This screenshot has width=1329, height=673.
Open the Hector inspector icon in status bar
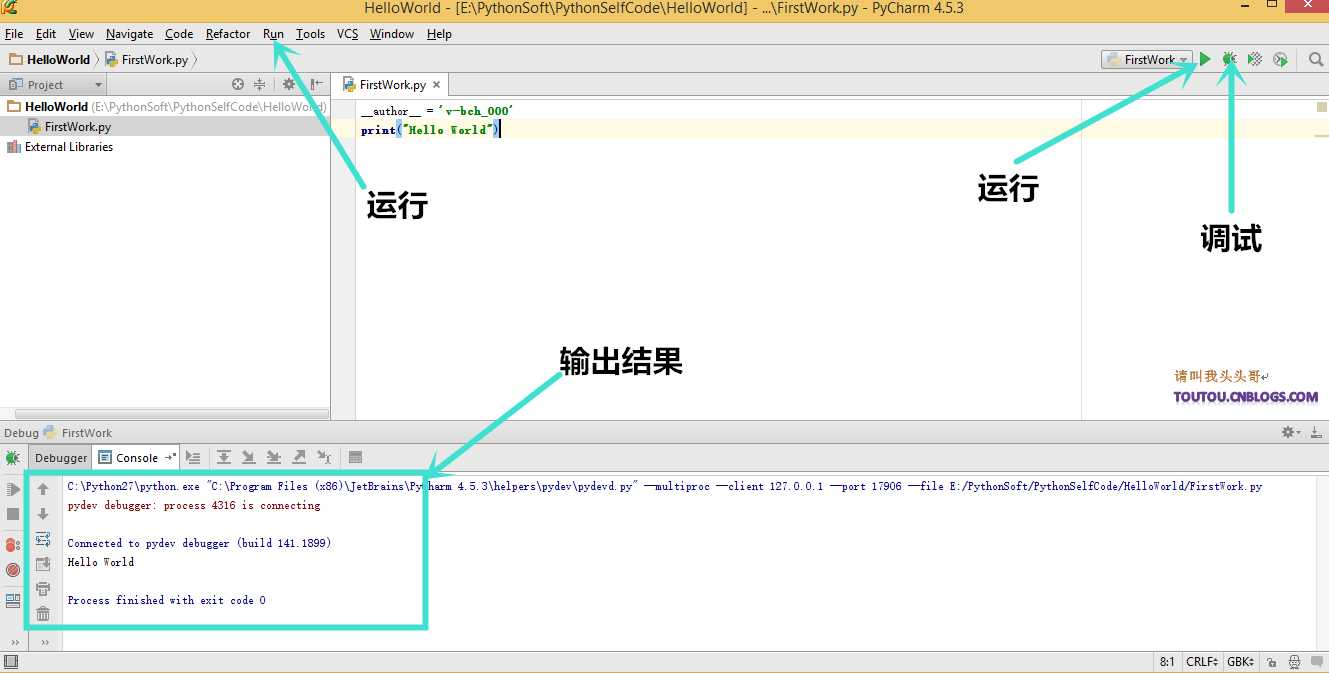pyautogui.click(x=1295, y=662)
